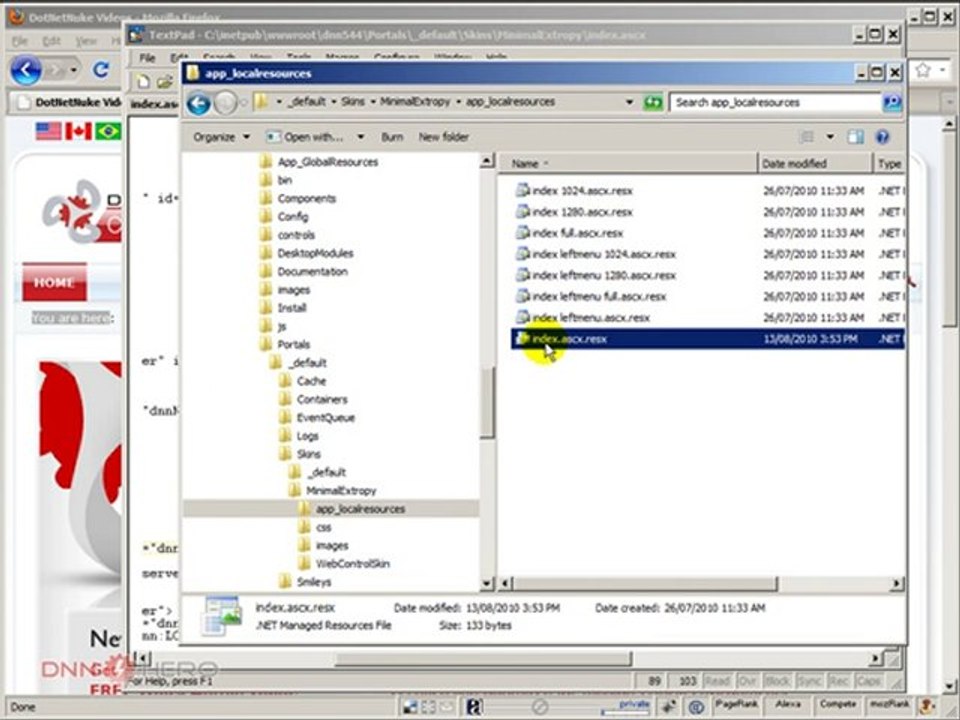Select Documentation folder in tree

pyautogui.click(x=304, y=272)
